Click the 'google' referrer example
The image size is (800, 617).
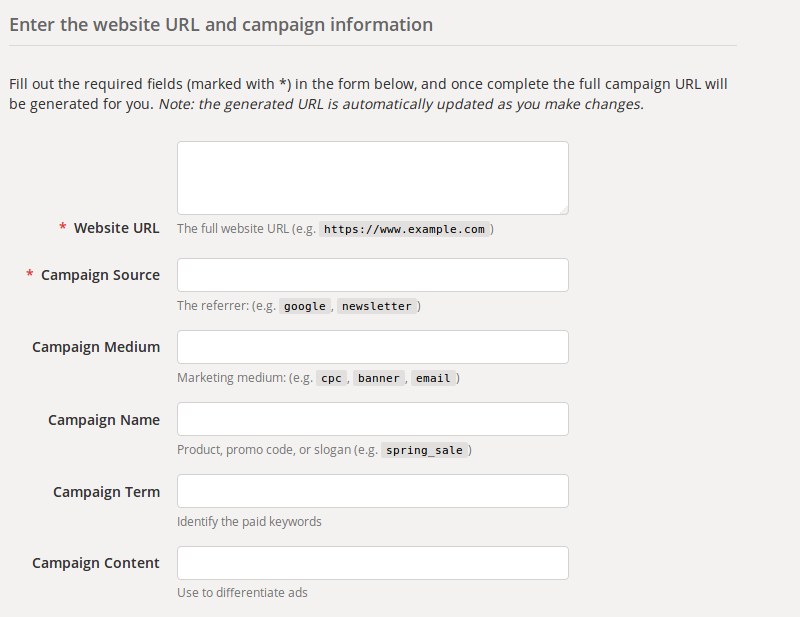pyautogui.click(x=305, y=306)
